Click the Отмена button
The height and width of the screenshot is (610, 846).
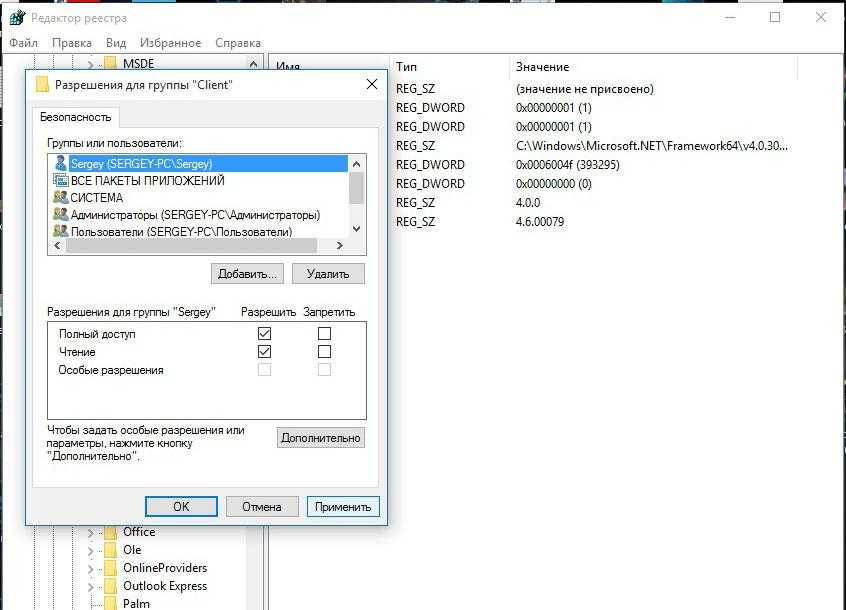pos(262,506)
